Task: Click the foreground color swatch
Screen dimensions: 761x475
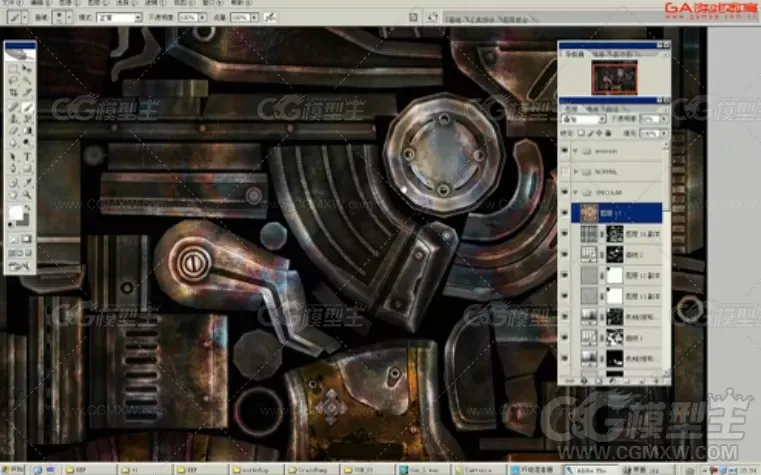Action: pyautogui.click(x=16, y=213)
